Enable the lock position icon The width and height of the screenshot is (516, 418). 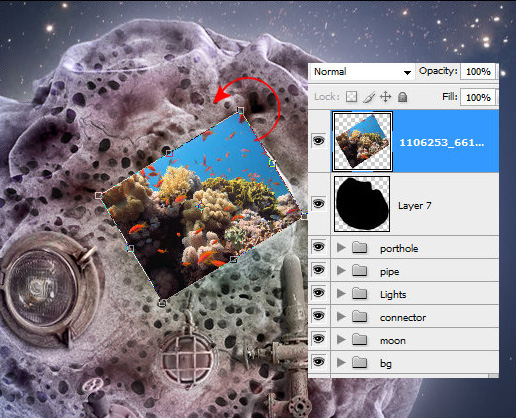coord(385,97)
